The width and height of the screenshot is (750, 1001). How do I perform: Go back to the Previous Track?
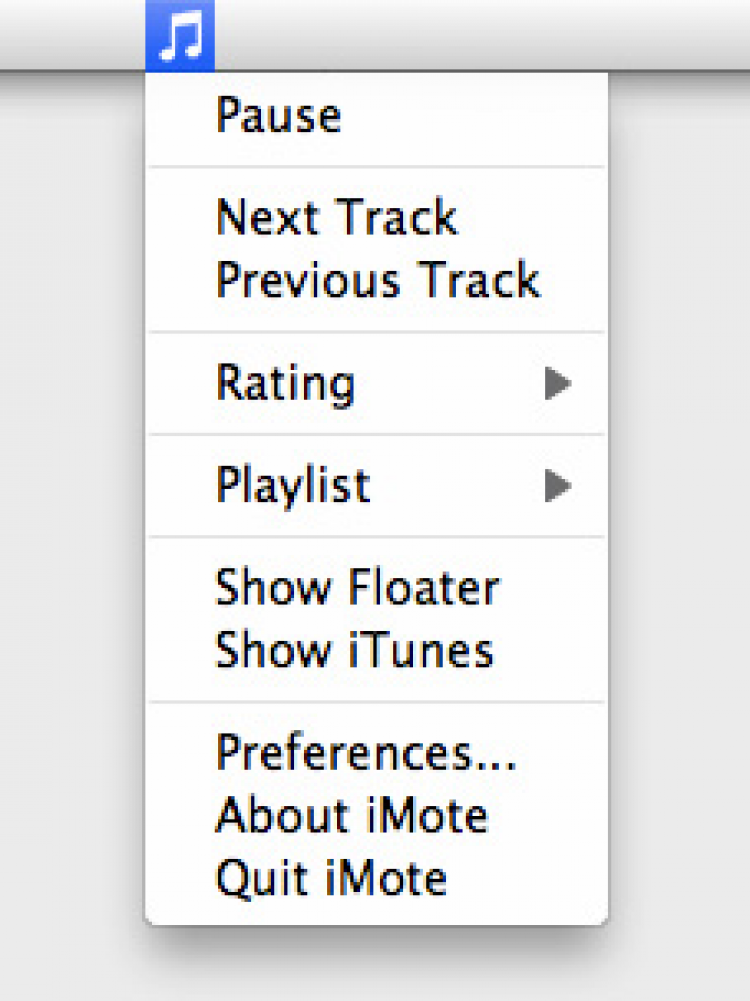(x=377, y=281)
